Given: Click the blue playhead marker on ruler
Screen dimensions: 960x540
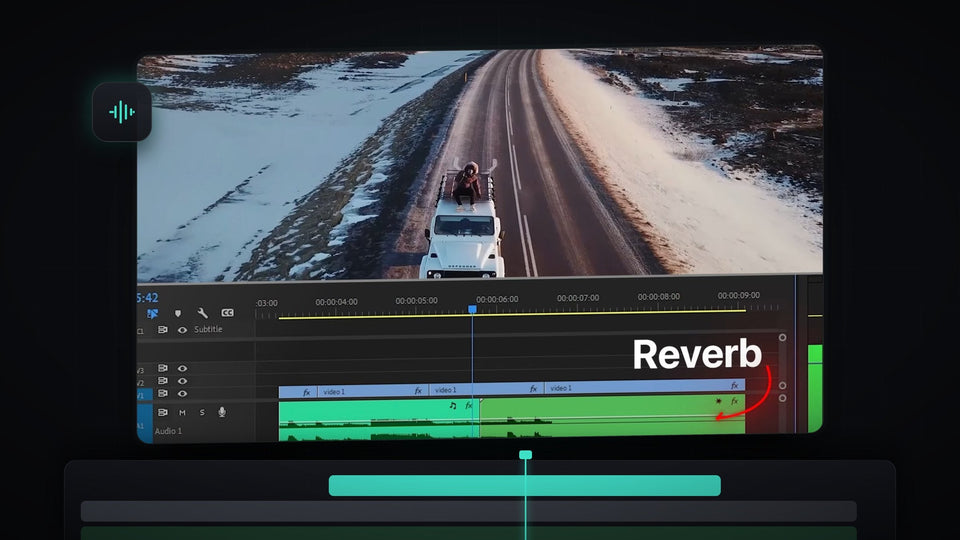Looking at the screenshot, I should [472, 309].
